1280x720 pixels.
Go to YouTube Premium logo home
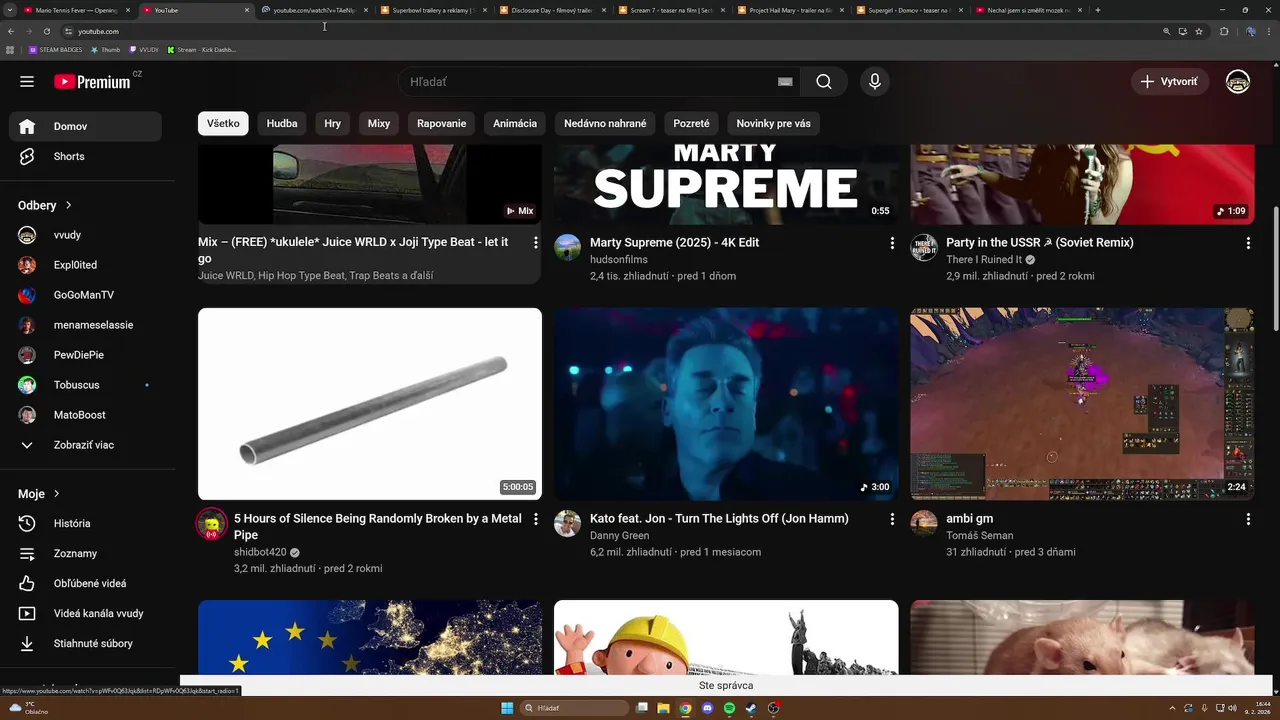(92, 82)
